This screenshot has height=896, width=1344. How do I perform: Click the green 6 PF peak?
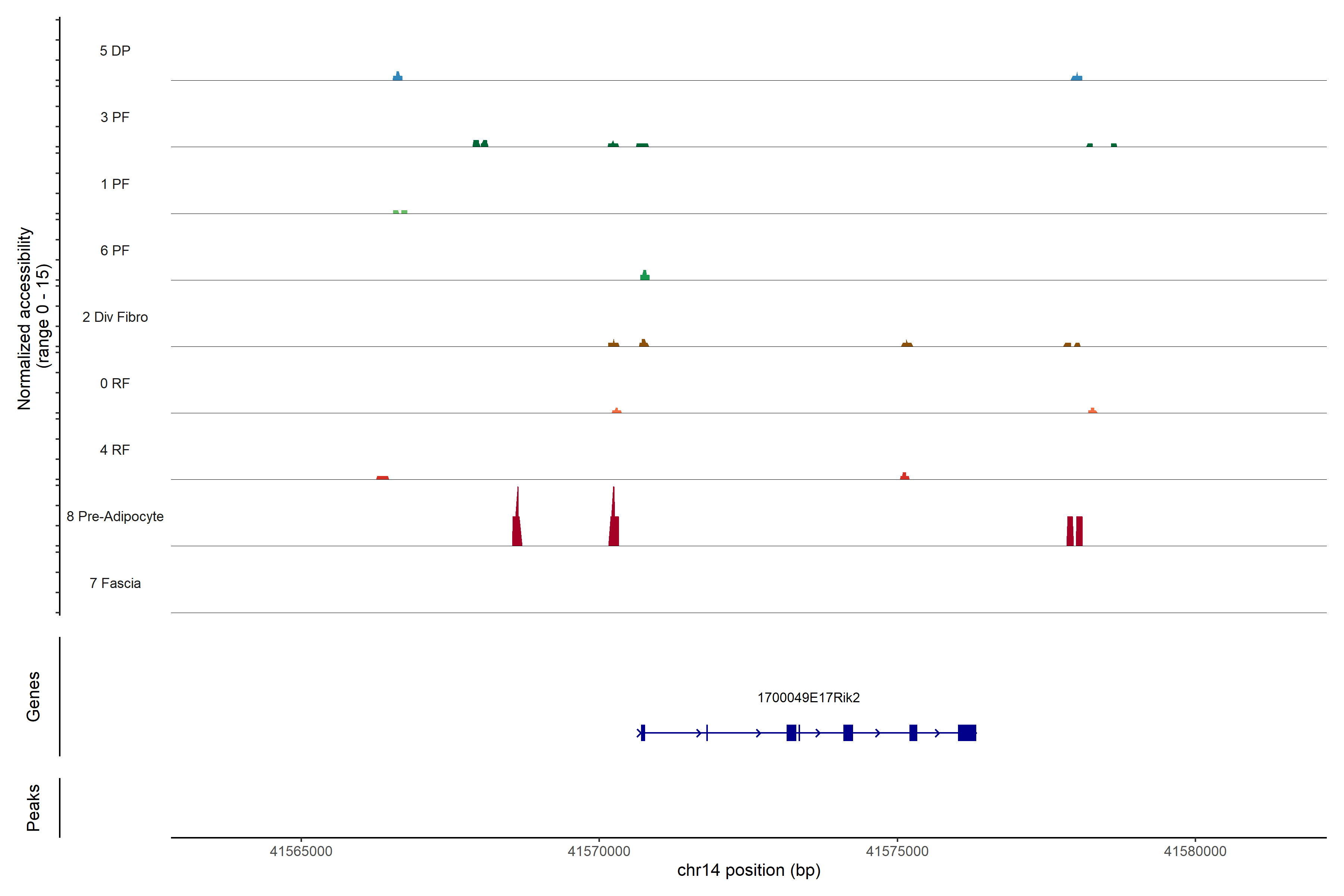(x=645, y=276)
